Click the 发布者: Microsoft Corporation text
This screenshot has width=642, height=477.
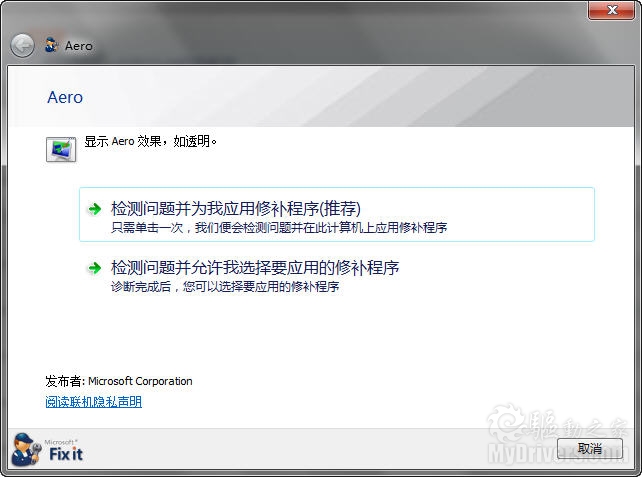pyautogui.click(x=119, y=381)
